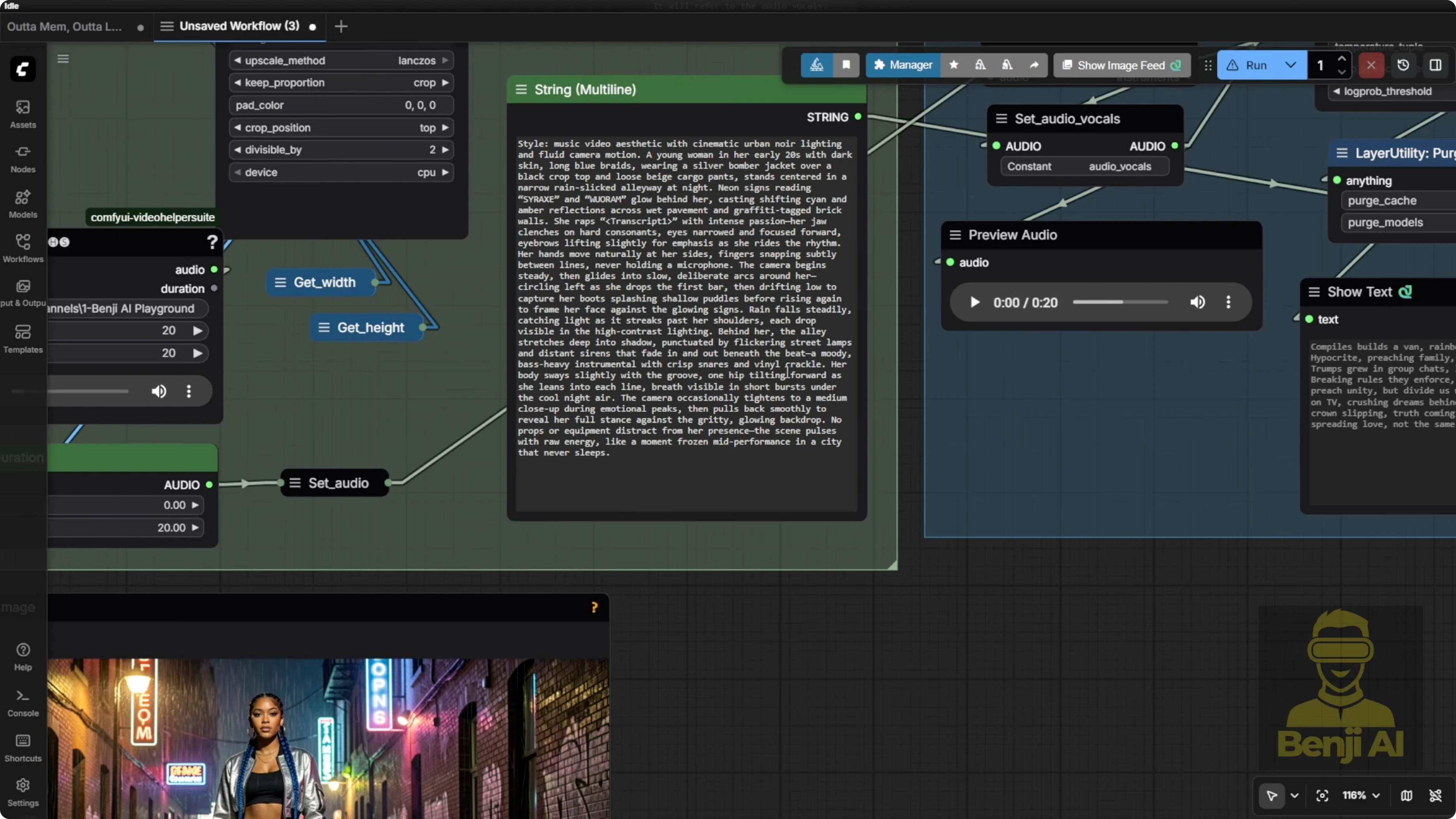Play the Preview Audio clip
Viewport: 1456px width, 819px height.
(x=974, y=302)
